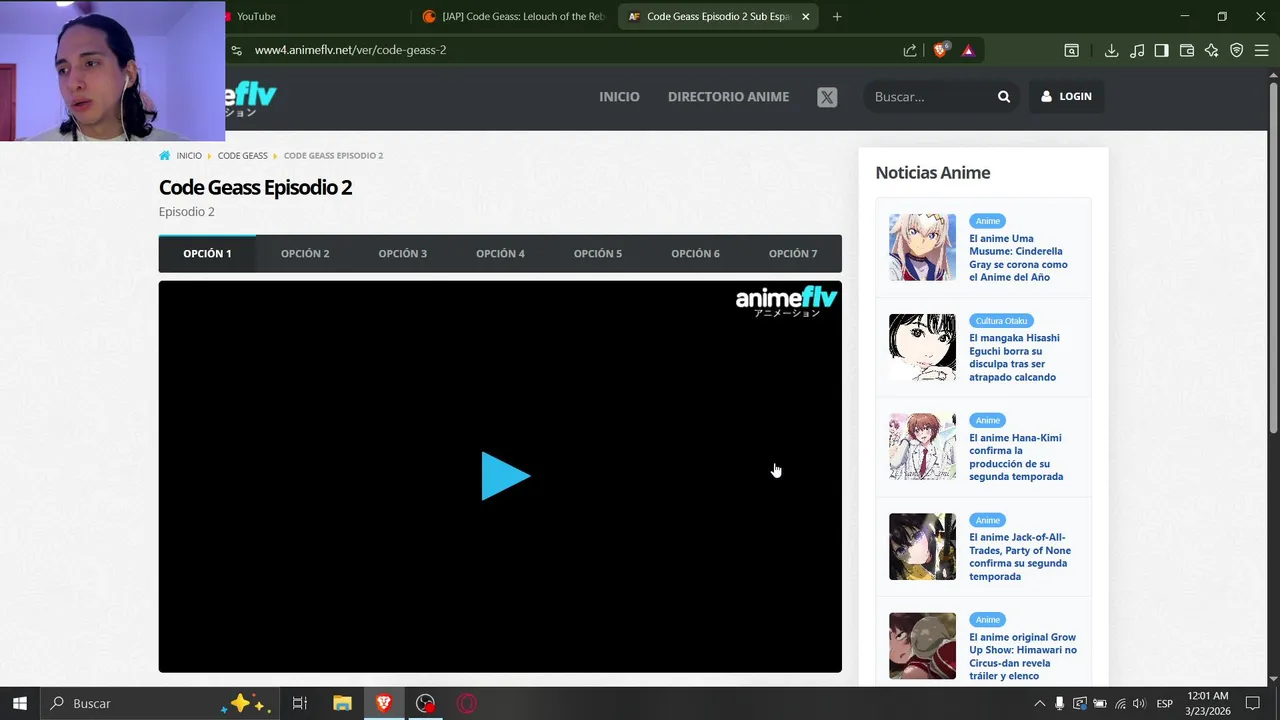Viewport: 1280px width, 720px height.
Task: Open Brave Rewards triangle icon
Action: 968,50
